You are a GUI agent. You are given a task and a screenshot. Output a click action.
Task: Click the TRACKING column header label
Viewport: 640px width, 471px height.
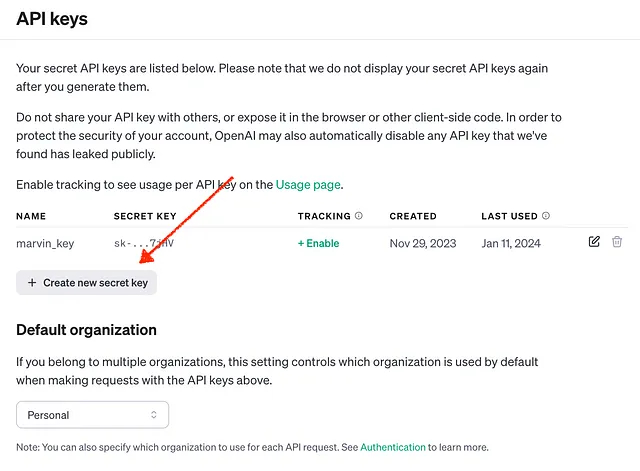(x=324, y=216)
